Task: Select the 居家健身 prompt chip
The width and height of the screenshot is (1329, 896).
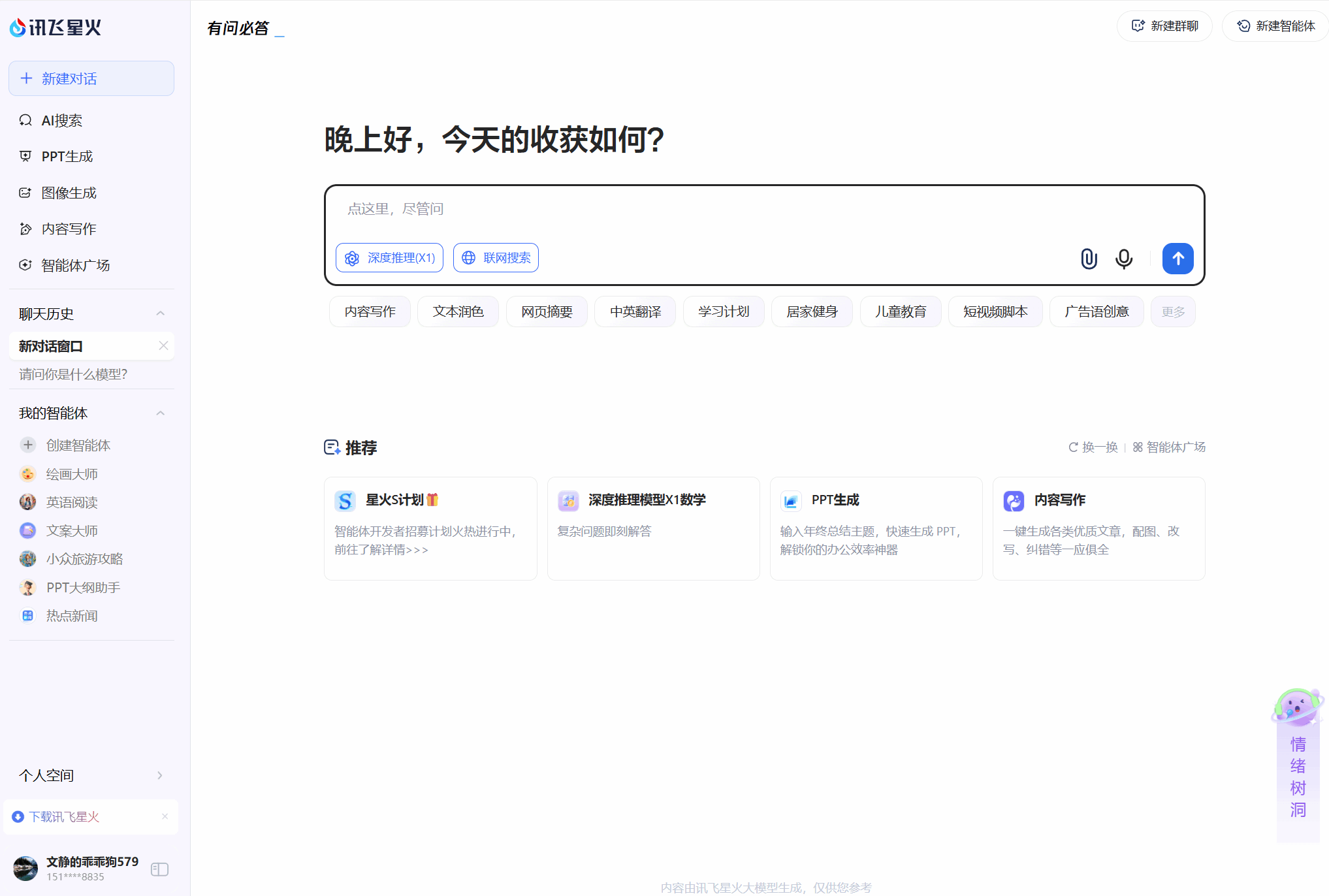Action: point(812,312)
